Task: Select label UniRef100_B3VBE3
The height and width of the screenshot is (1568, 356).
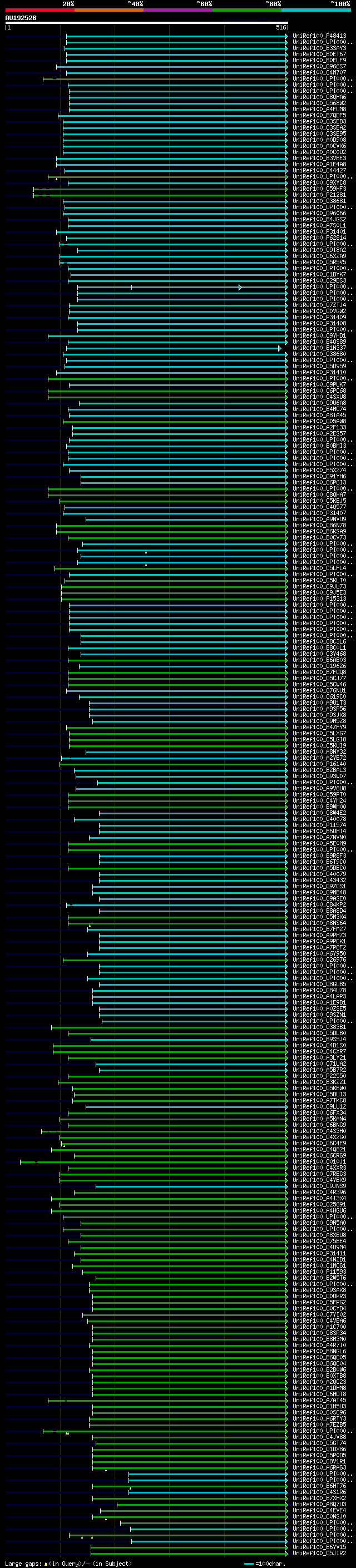Action: coord(319,159)
